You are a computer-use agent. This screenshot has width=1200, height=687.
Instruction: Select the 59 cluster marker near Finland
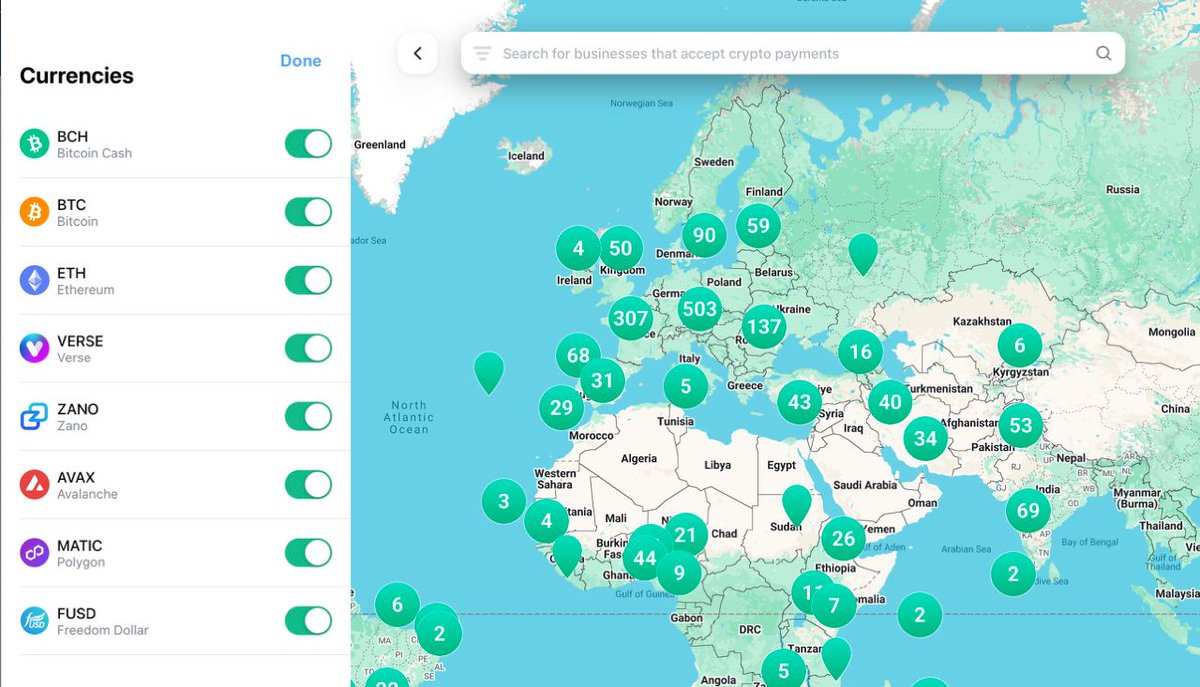[x=758, y=226]
